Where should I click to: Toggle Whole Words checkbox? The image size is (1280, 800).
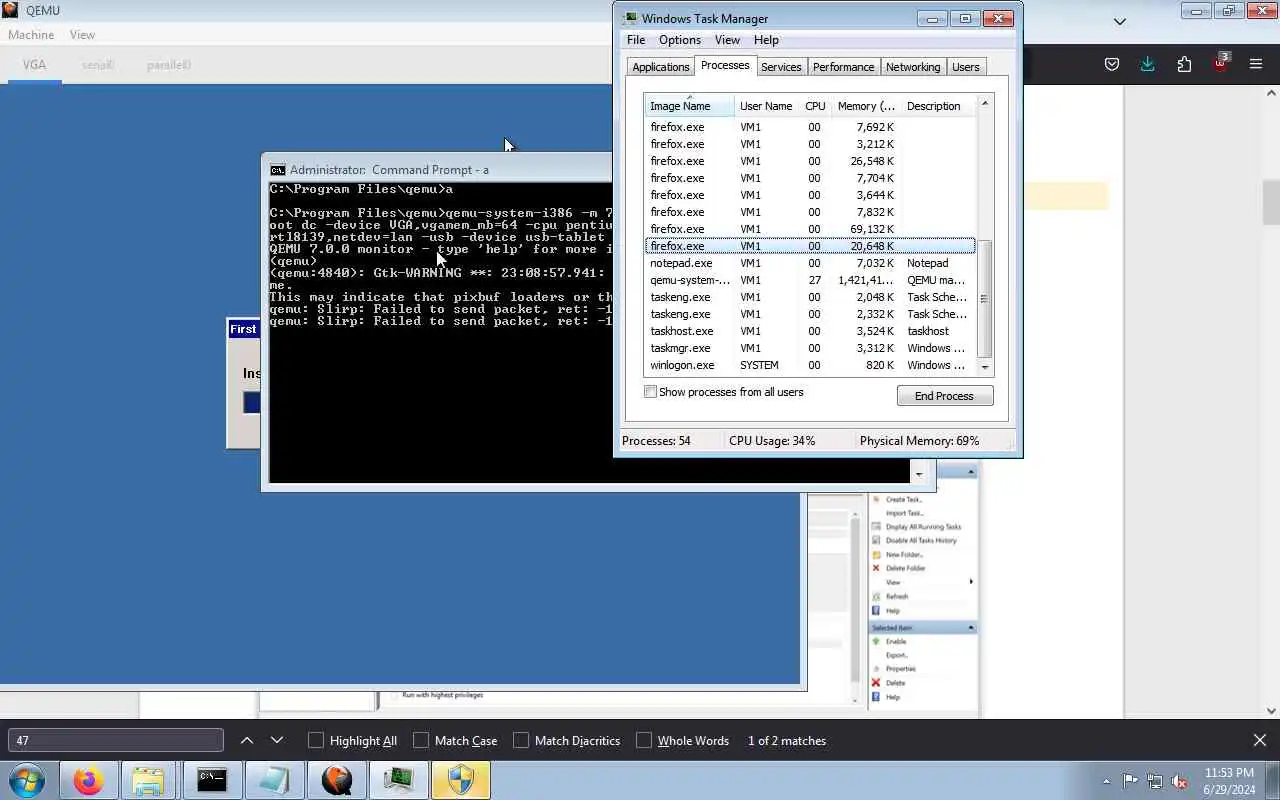(644, 741)
